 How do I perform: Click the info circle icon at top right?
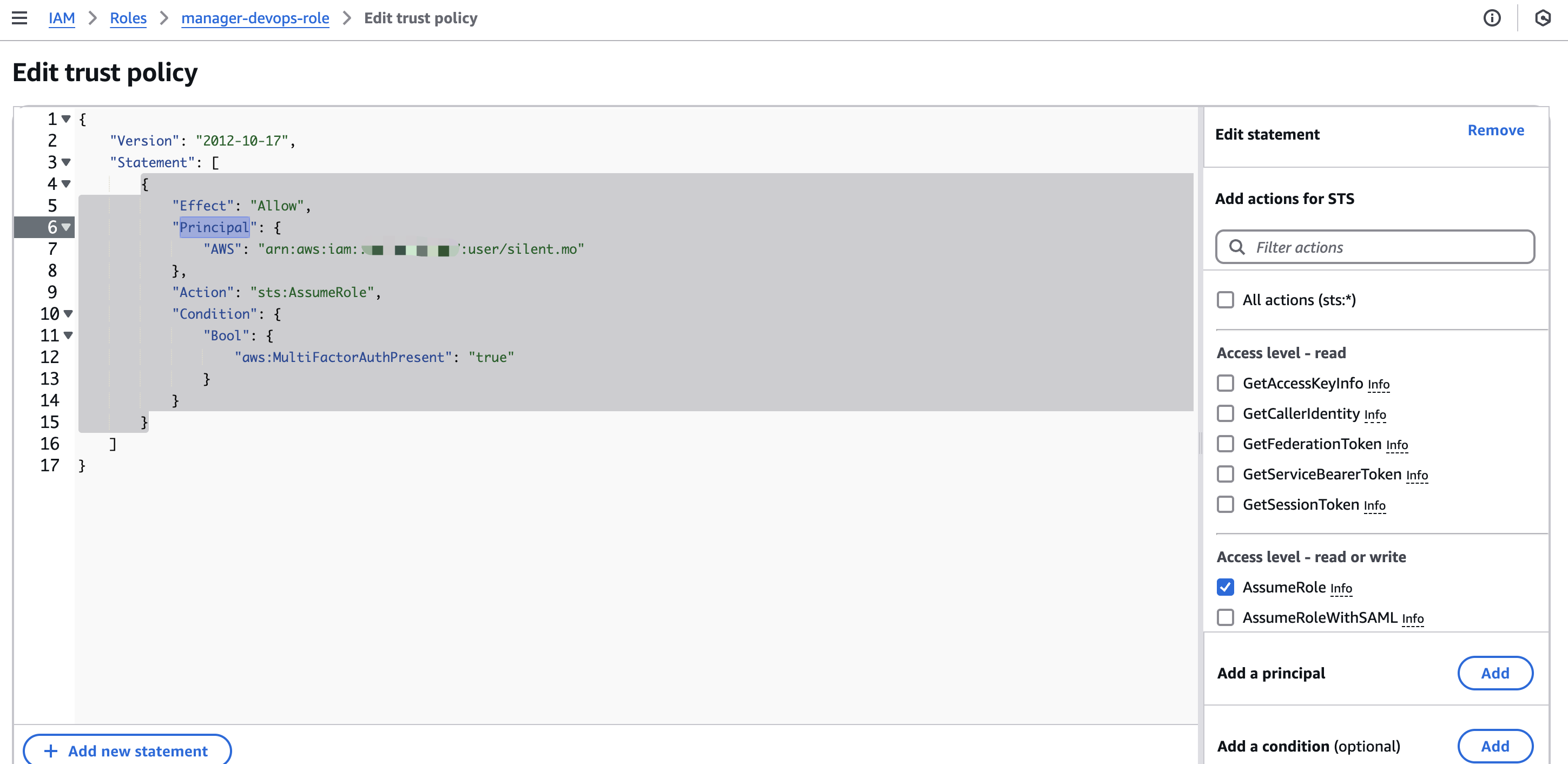pos(1491,18)
